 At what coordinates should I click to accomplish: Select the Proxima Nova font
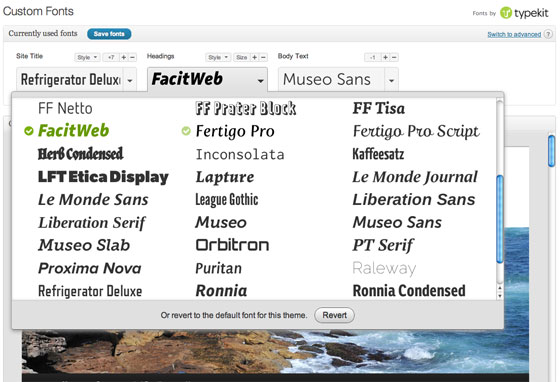[x=90, y=268]
